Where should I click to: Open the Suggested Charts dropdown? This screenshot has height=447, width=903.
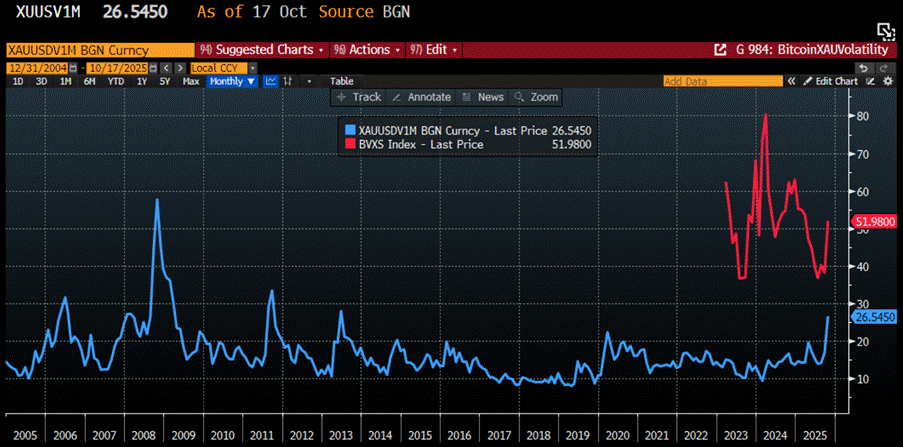point(262,50)
